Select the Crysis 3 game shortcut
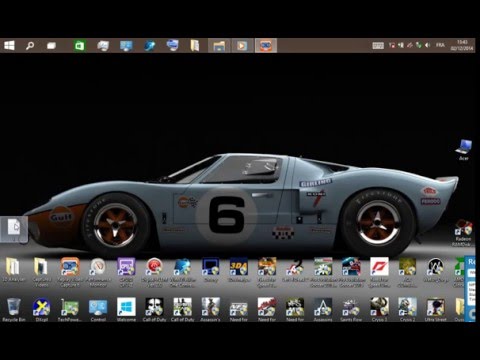Image resolution: width=480 pixels, height=360 pixels. (x=379, y=310)
